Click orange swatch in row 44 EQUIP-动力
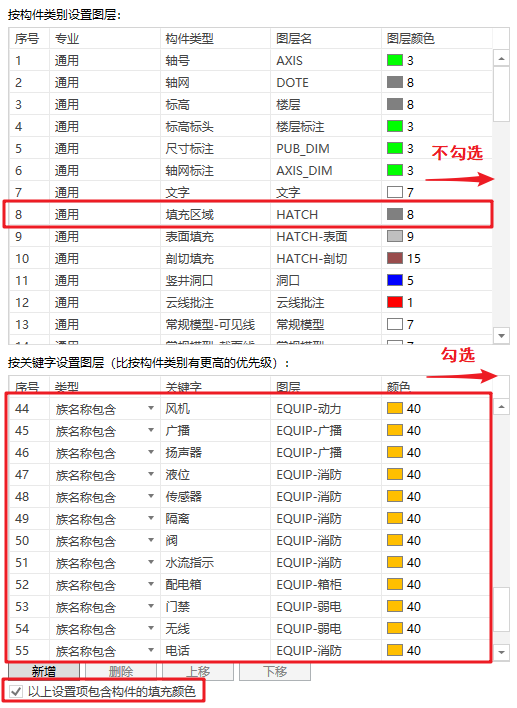Screen dimensions: 517x708 [395, 408]
